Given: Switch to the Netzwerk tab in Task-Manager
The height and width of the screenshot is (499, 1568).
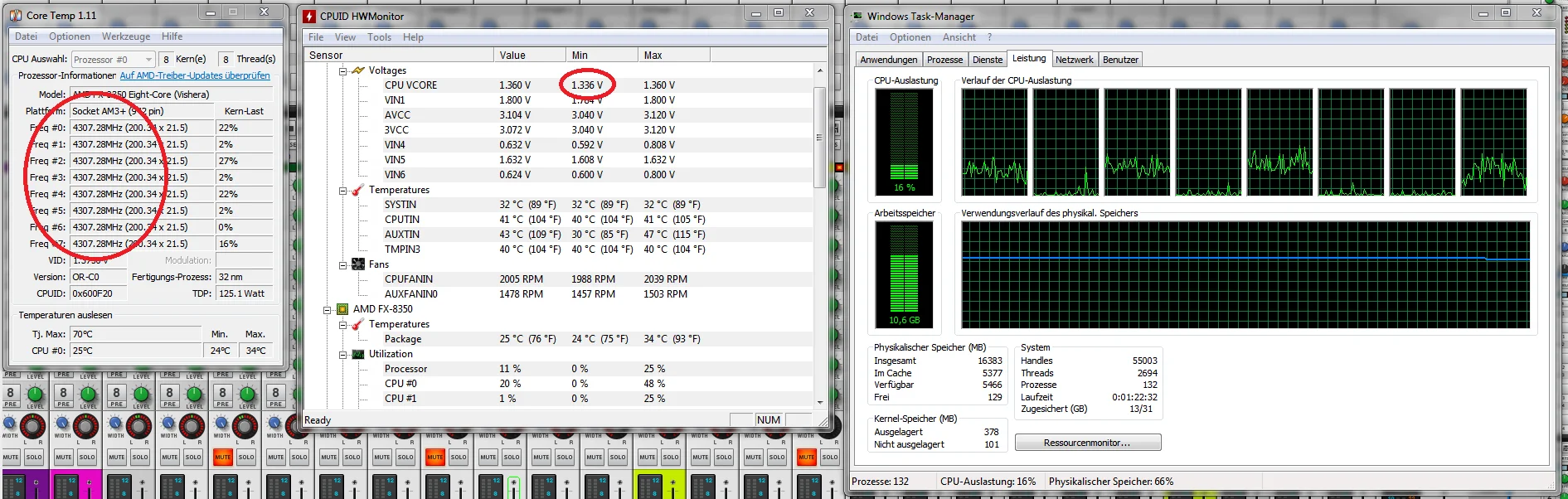Looking at the screenshot, I should pos(1075,60).
